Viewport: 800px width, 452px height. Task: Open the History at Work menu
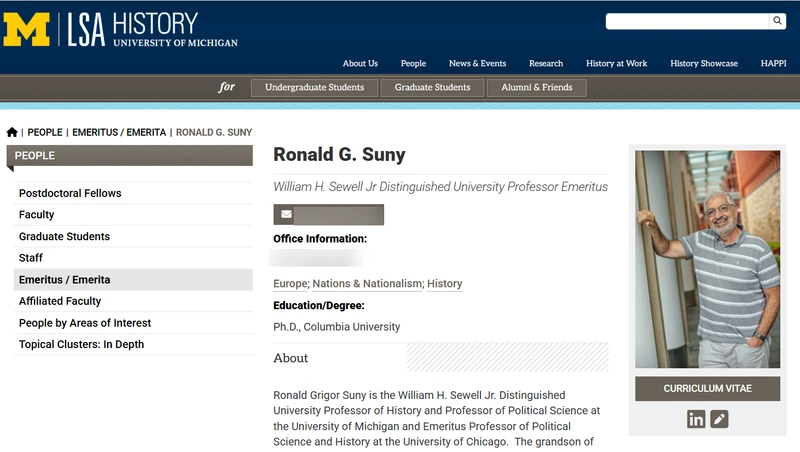[x=616, y=63]
